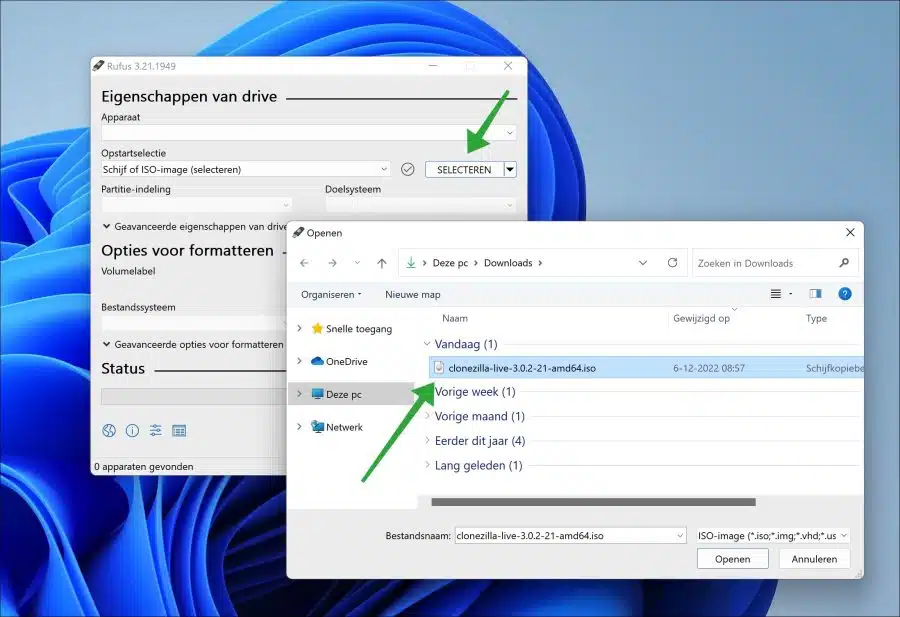Click the date 6-12-2022 08:57
Screen dimensions: 900x617
pyautogui.click(x=709, y=368)
